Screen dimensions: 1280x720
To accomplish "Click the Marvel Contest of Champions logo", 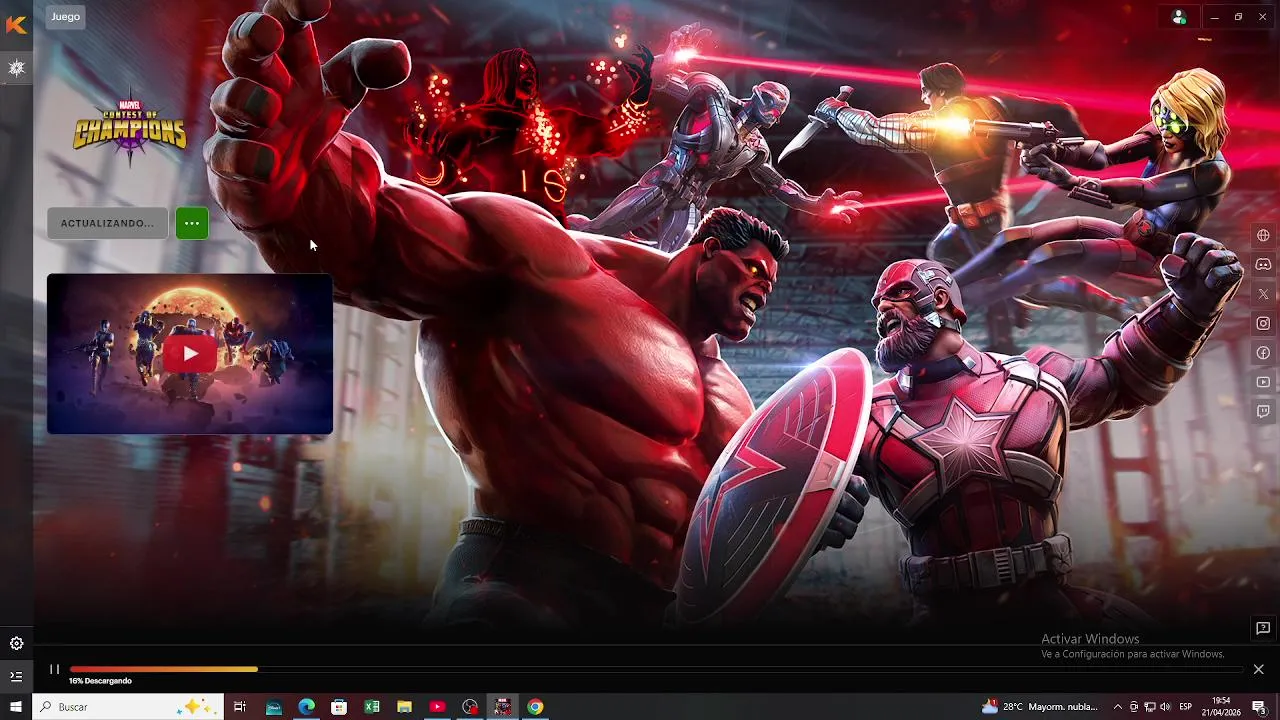I will tap(130, 127).
